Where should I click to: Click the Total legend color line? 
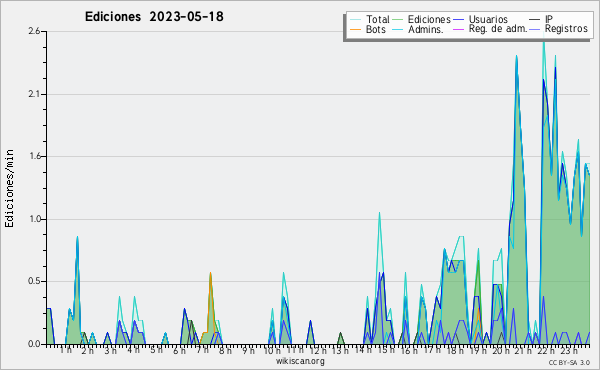[x=355, y=20]
